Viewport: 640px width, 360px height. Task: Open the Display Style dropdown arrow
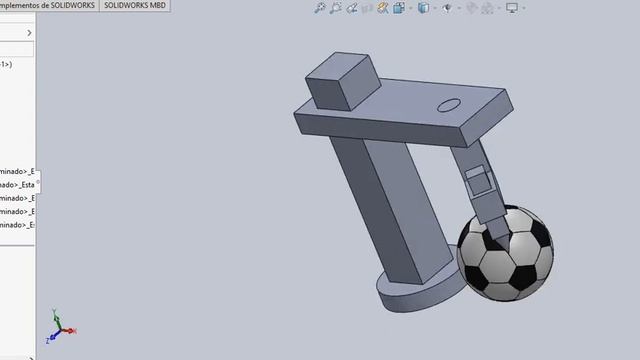pyautogui.click(x=435, y=8)
